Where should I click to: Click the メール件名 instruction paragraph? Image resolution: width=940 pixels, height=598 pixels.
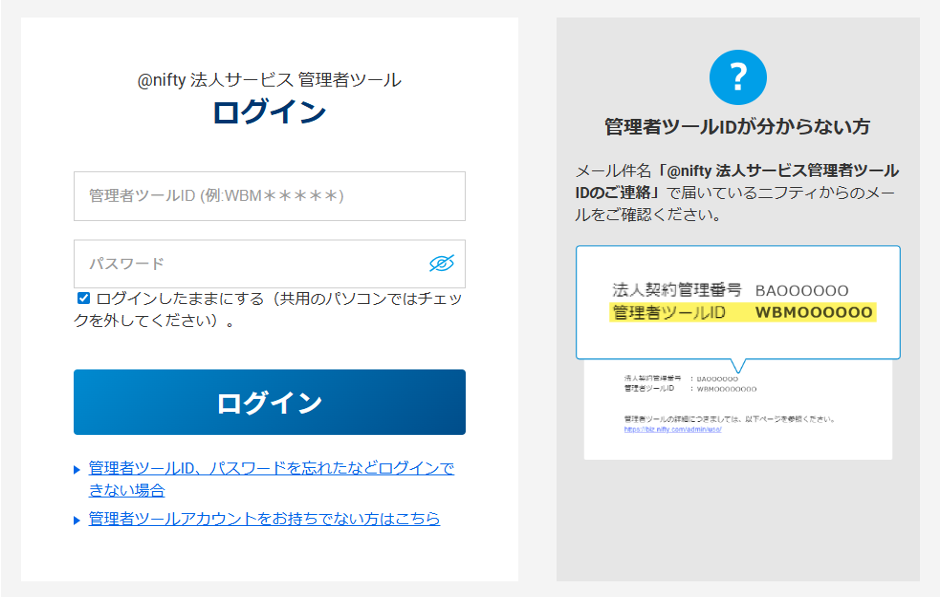point(737,193)
